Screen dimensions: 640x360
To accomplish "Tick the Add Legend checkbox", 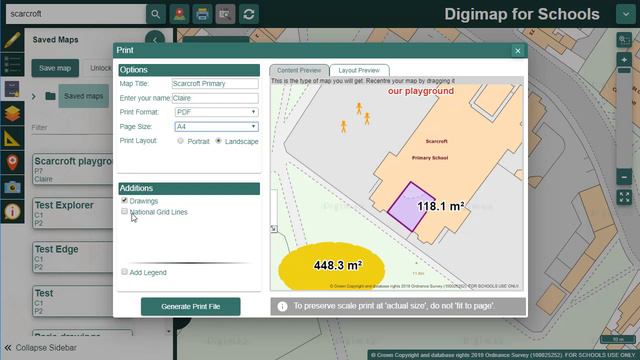I will [124, 272].
